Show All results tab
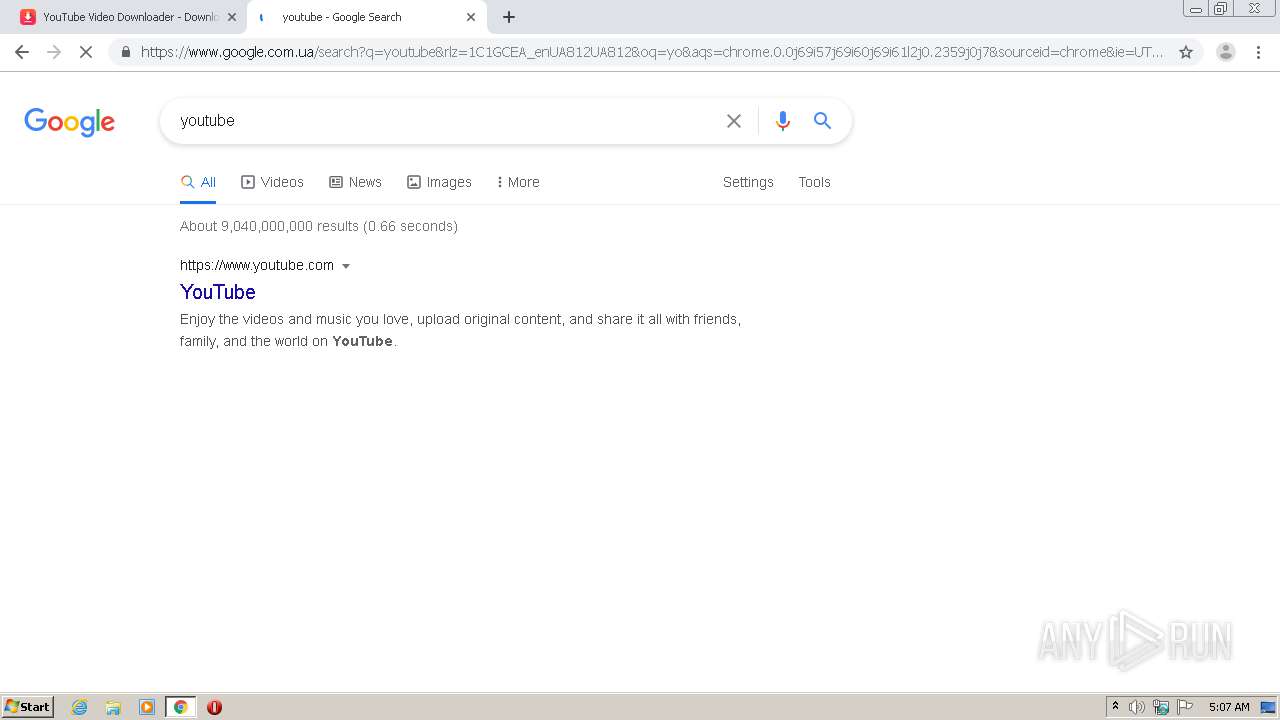This screenshot has height=720, width=1280. tap(198, 182)
